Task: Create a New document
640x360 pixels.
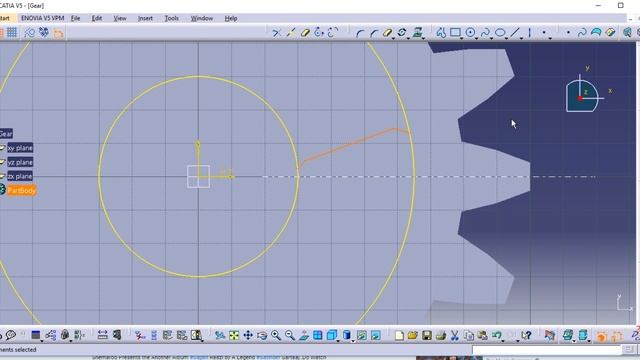Action: click(x=399, y=336)
